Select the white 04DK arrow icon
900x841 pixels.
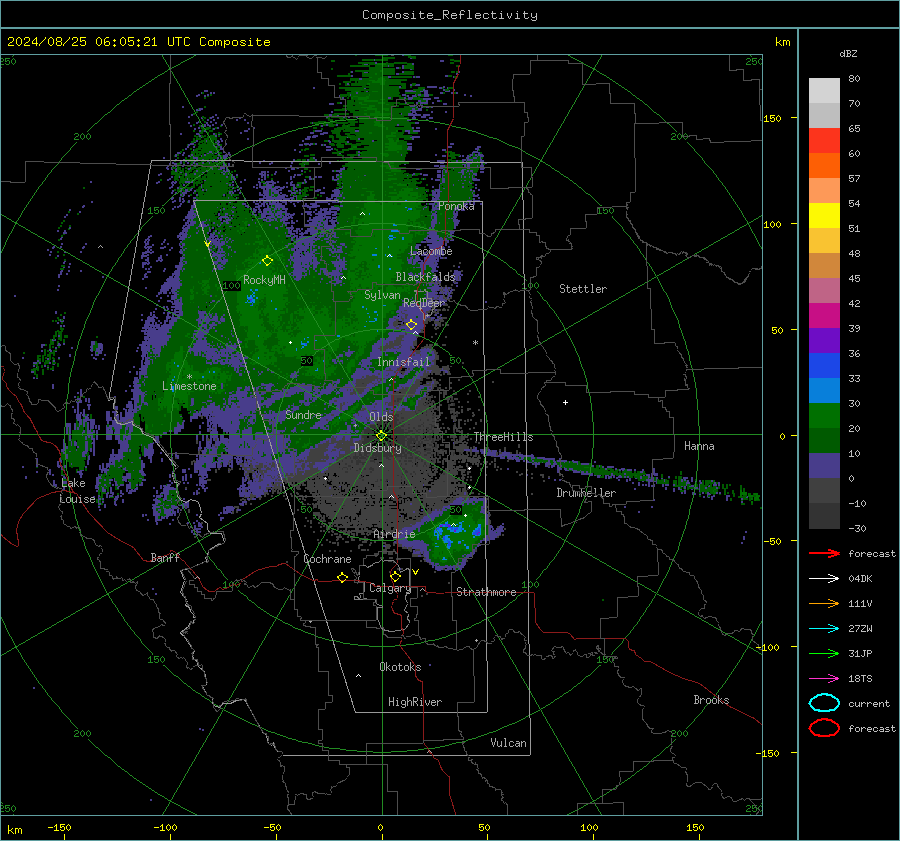click(824, 579)
